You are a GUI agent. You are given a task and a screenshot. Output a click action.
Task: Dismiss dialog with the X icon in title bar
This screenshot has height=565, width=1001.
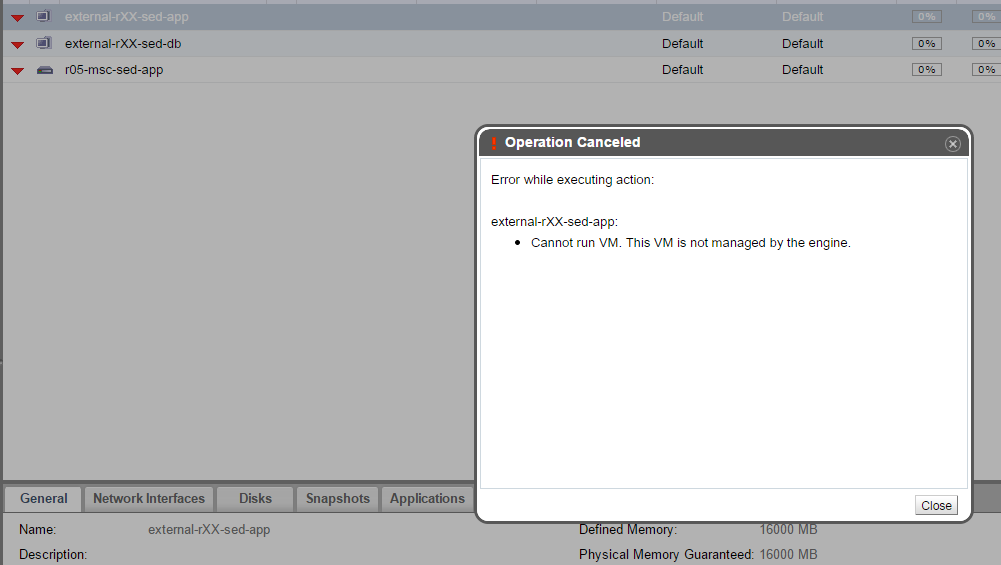pos(952,144)
